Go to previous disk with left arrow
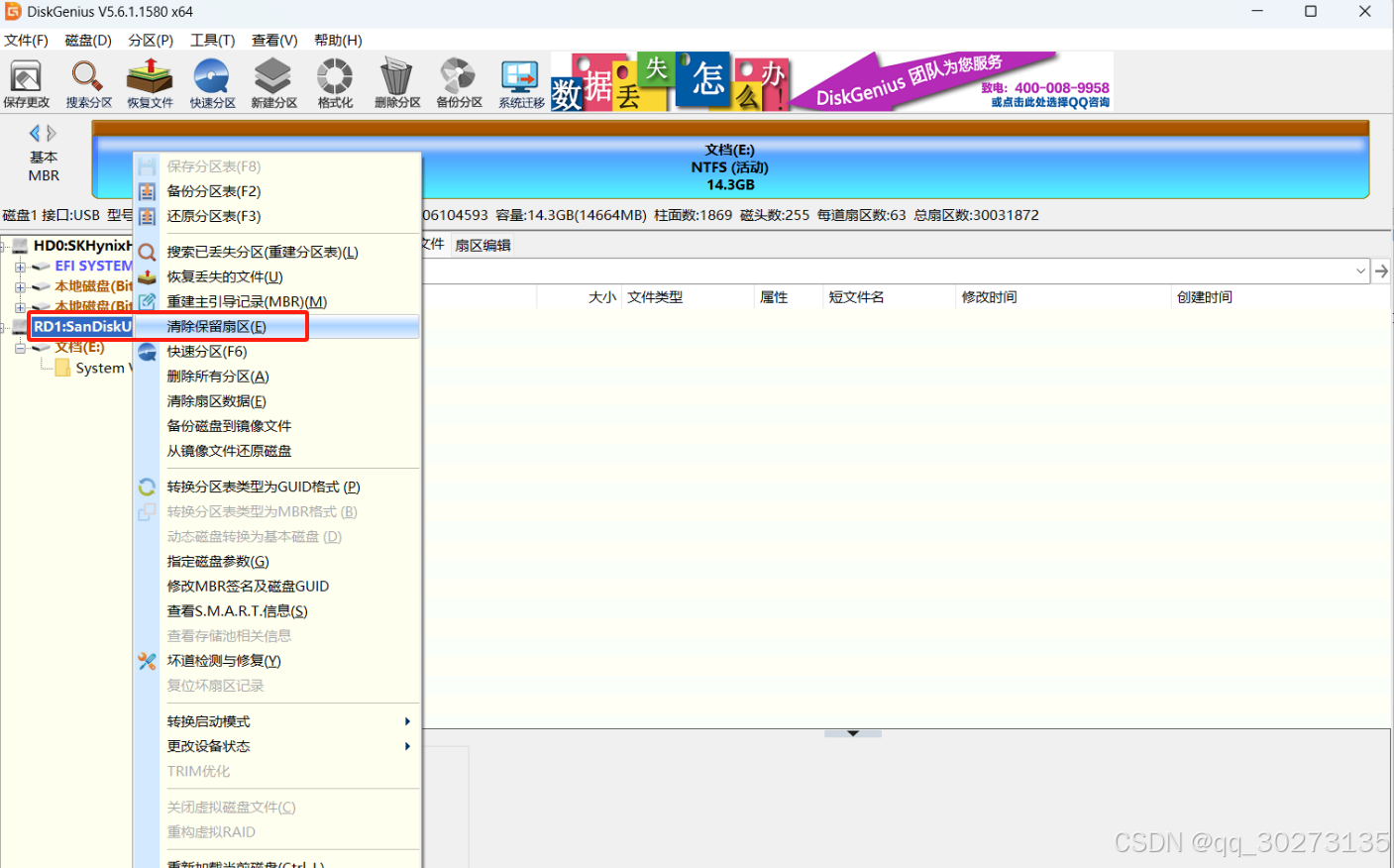The image size is (1394, 868). (x=35, y=133)
